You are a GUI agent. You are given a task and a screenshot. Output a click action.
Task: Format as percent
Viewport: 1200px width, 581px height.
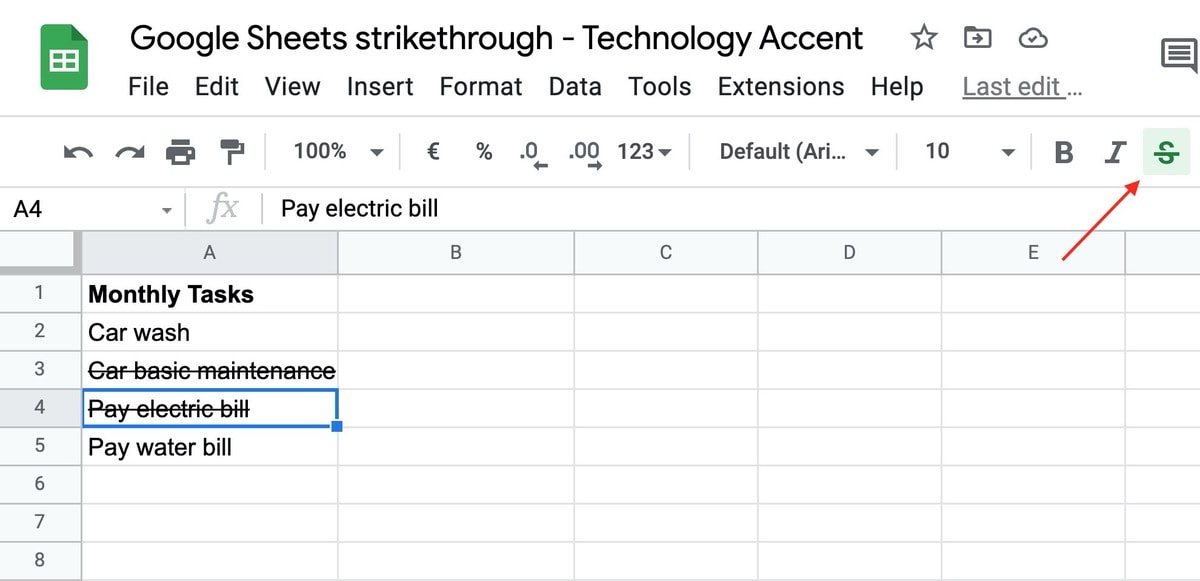(x=484, y=151)
